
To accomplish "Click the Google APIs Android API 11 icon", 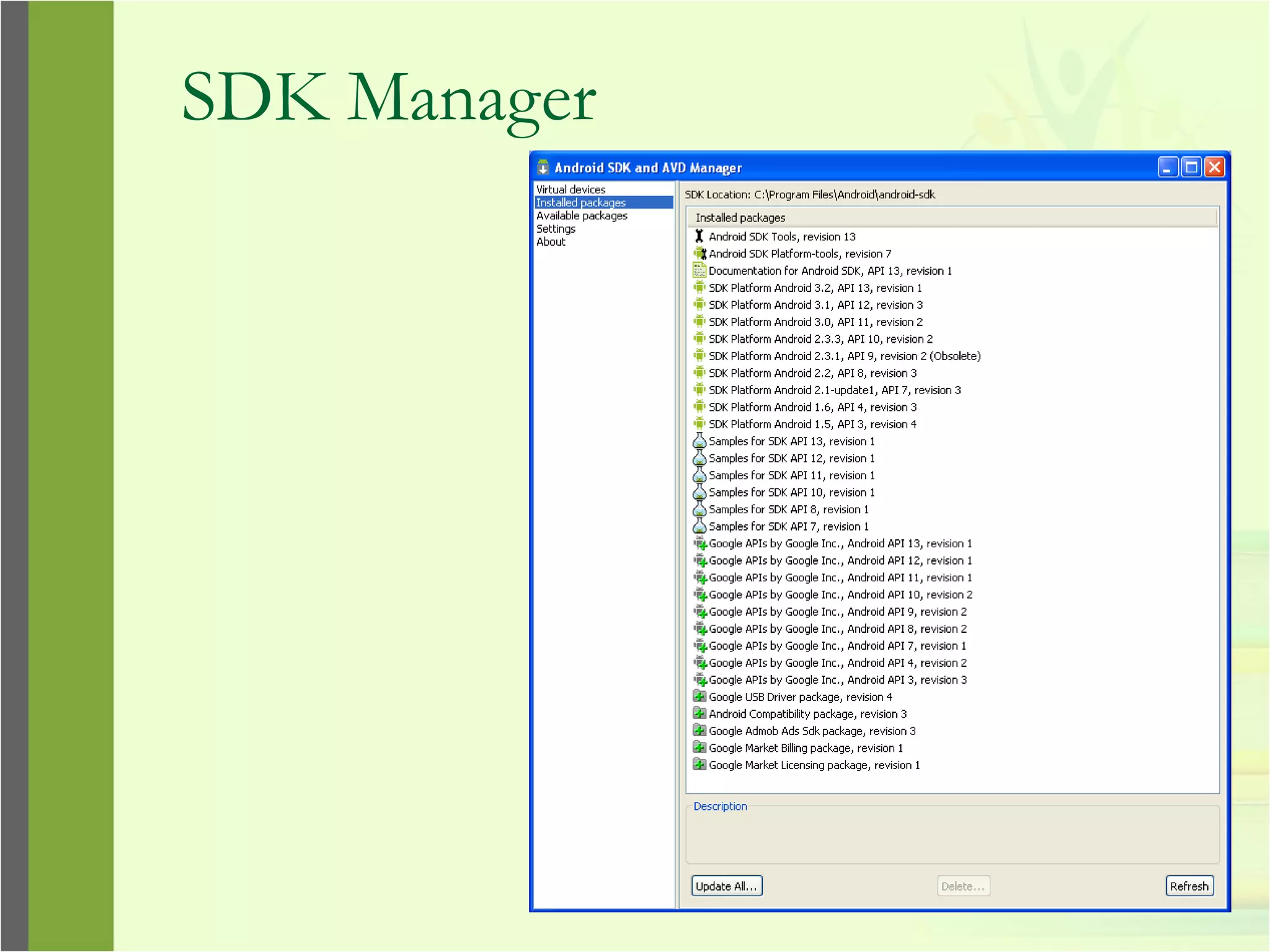I will coord(700,578).
